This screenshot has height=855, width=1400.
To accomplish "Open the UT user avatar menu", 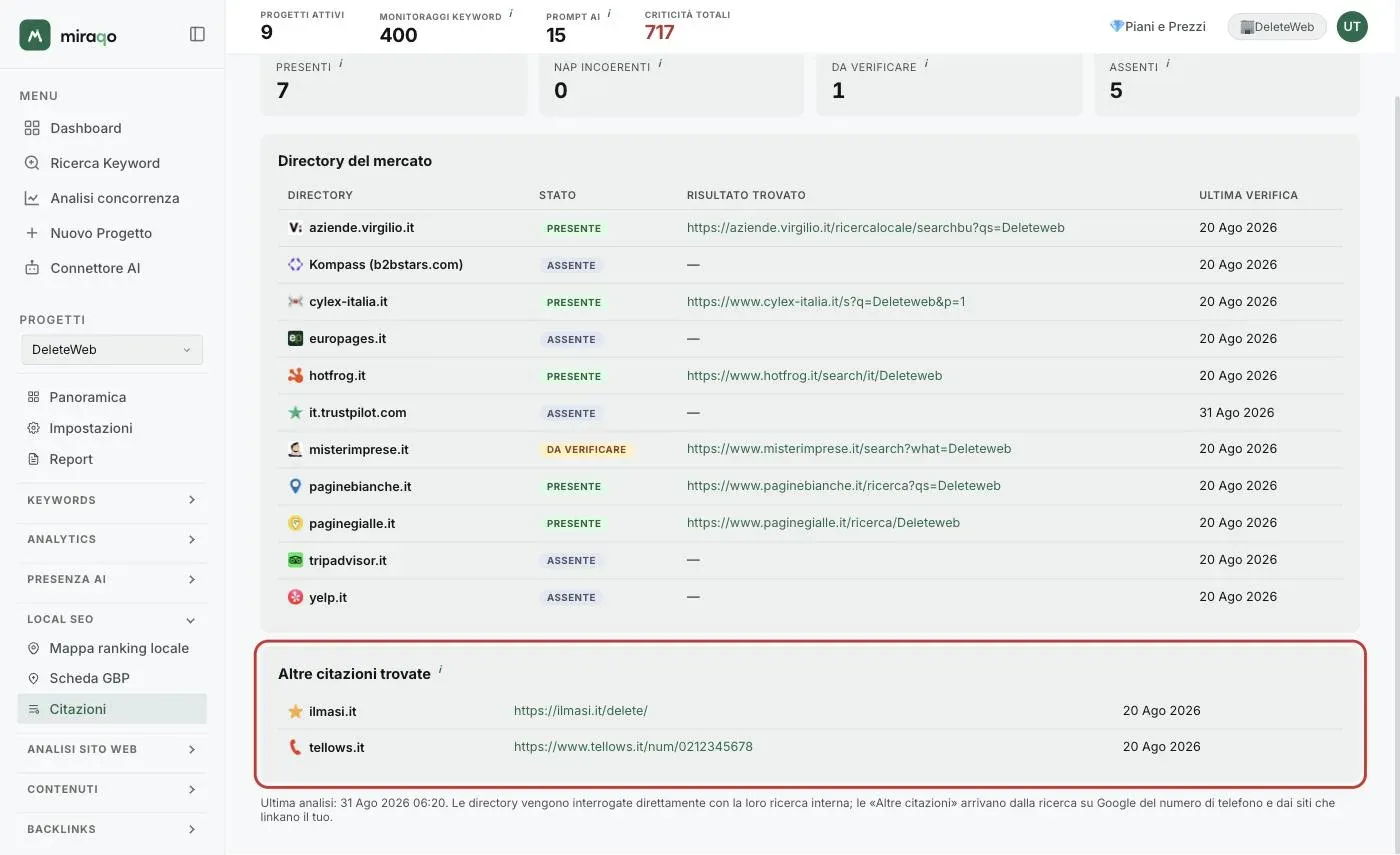I will 1352,27.
